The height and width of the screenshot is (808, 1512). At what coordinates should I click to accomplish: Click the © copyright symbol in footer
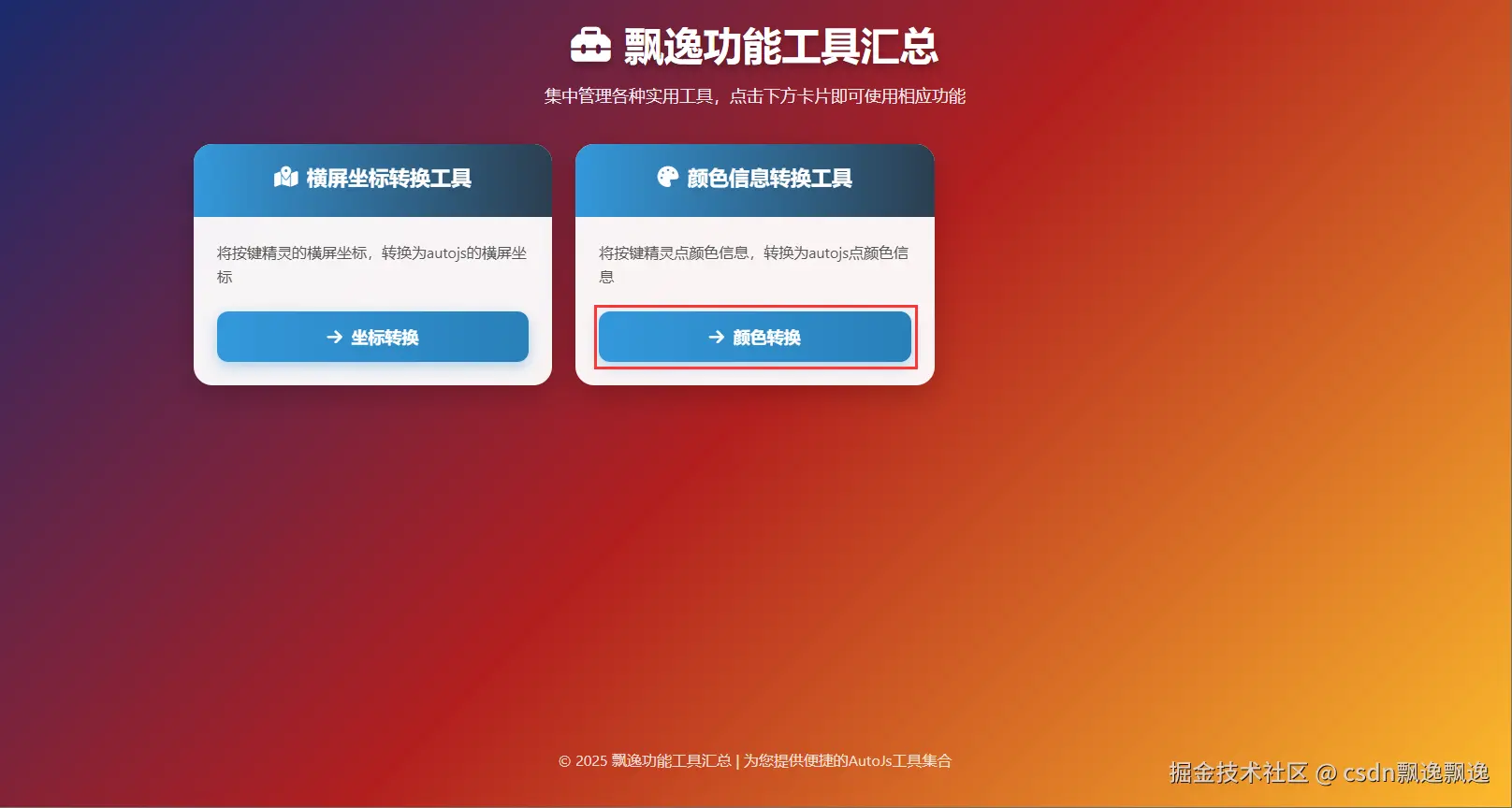[564, 761]
